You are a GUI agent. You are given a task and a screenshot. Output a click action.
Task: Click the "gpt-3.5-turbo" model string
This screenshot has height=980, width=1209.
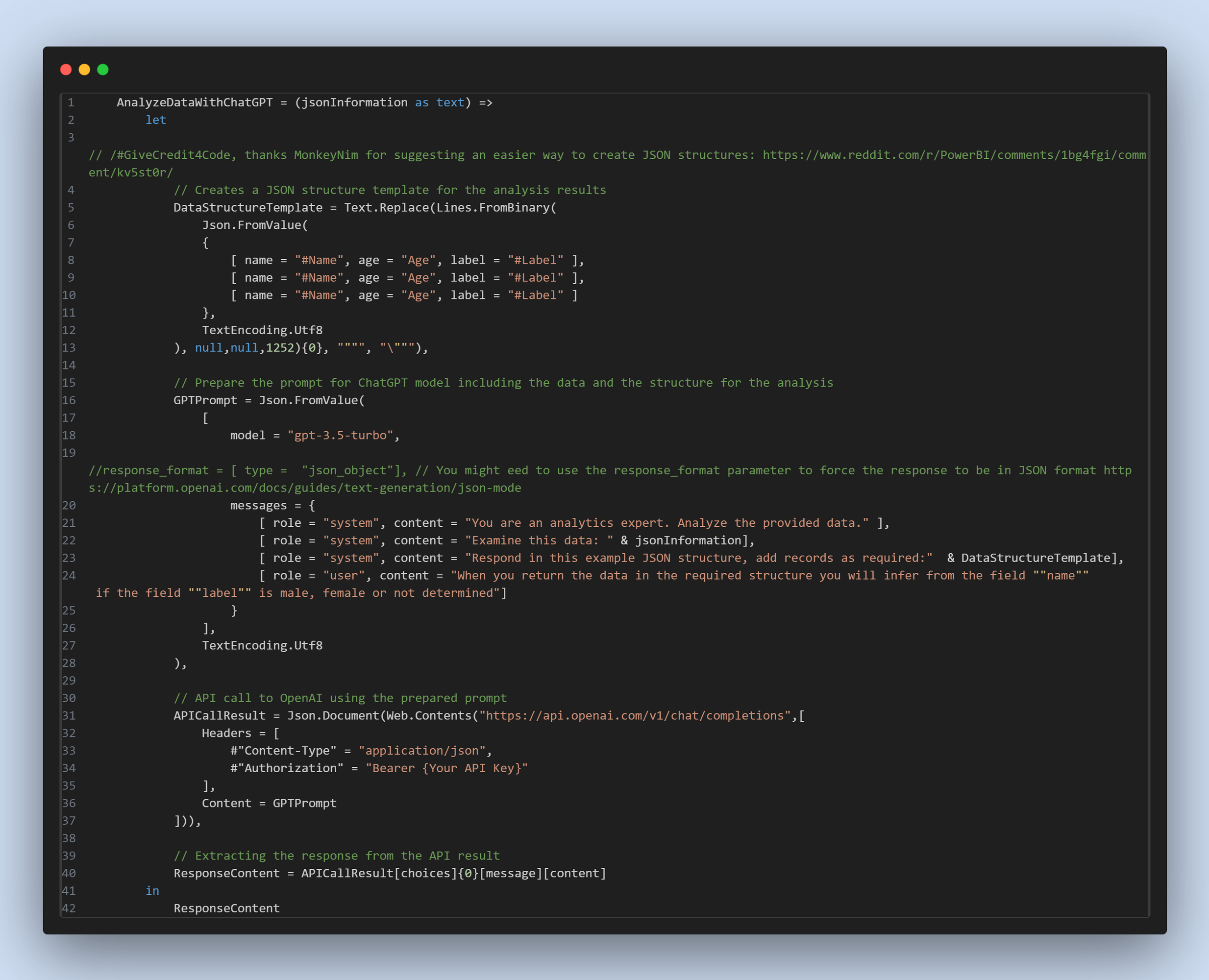[341, 435]
